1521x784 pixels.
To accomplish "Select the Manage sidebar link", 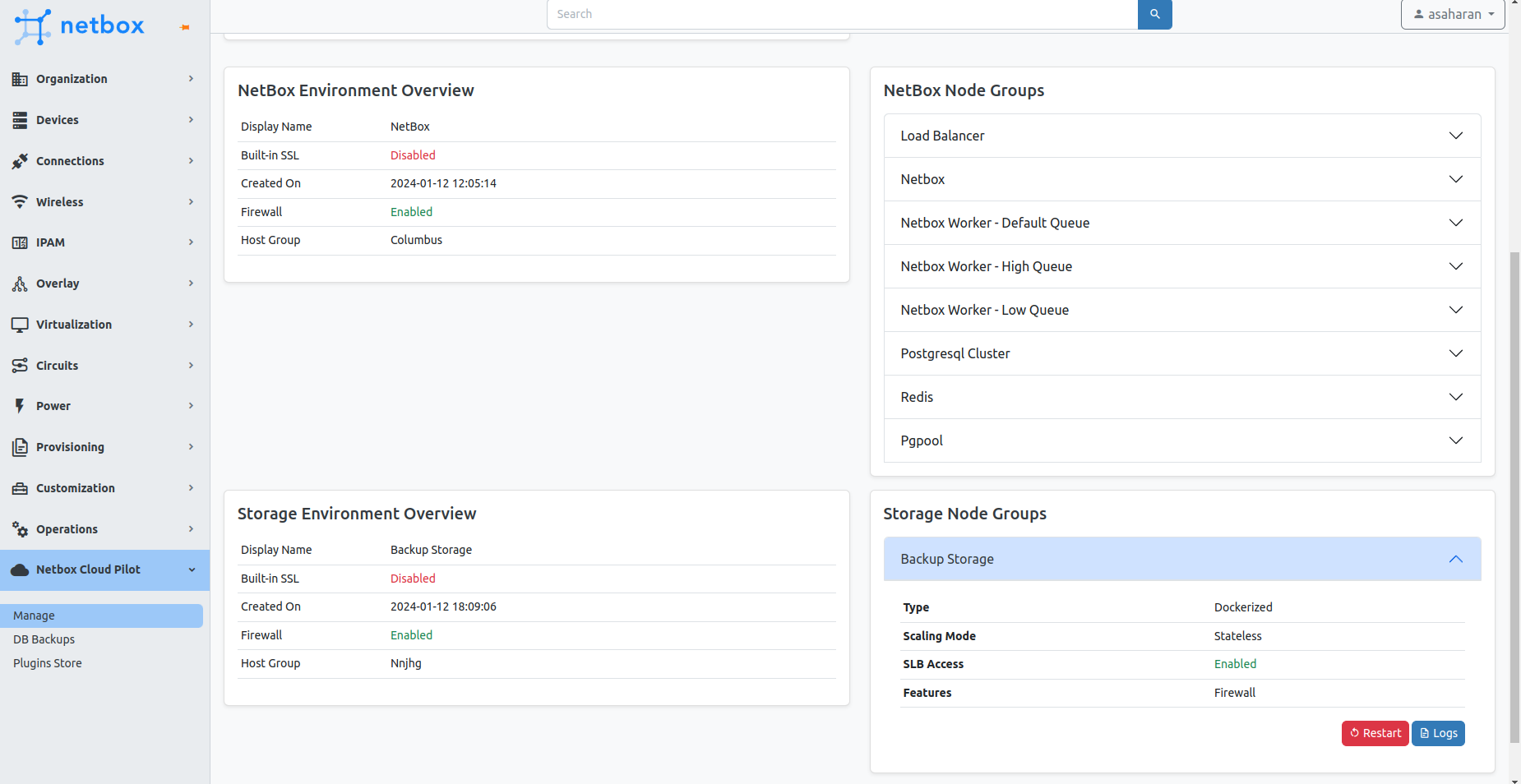I will click(101, 616).
